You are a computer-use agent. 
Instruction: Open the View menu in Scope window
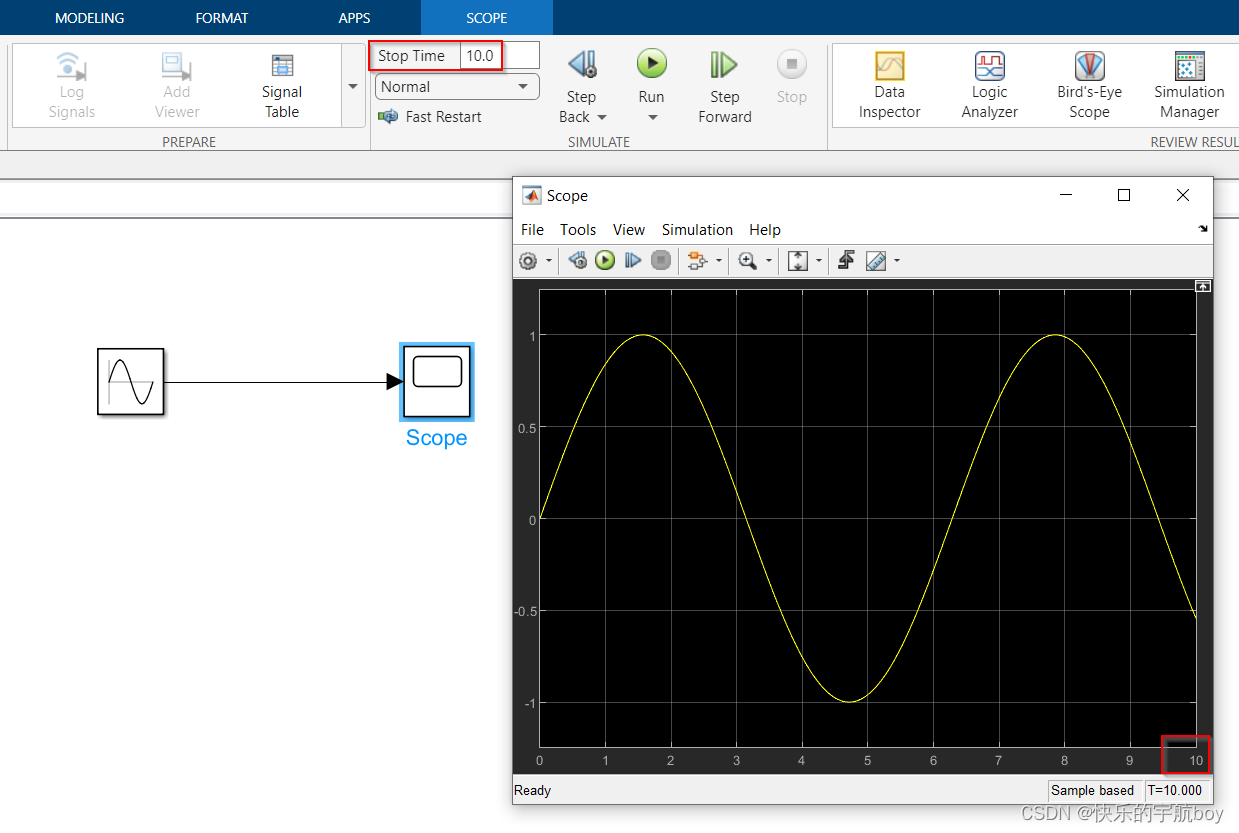(x=629, y=230)
